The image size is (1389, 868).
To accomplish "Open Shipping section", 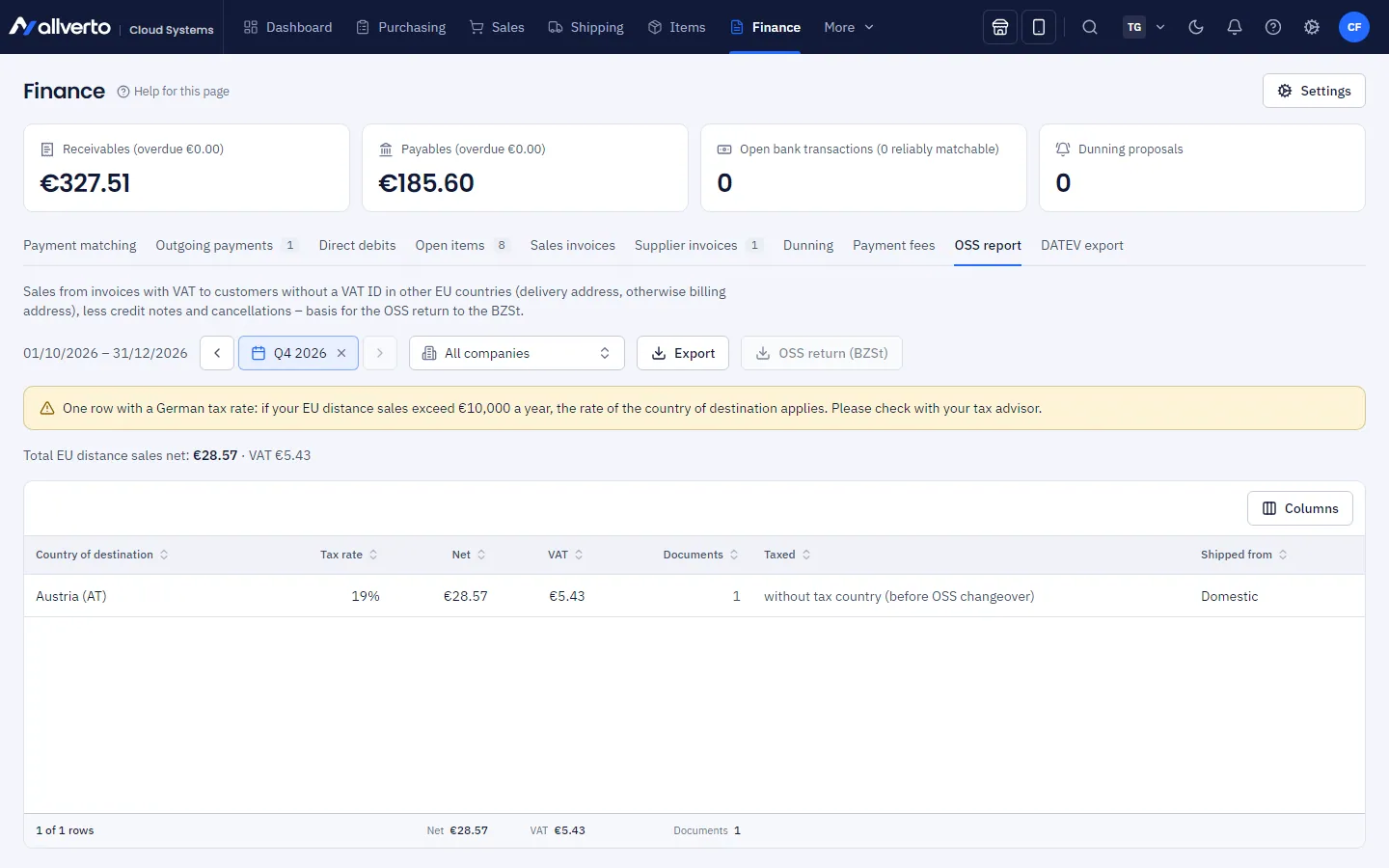I will [x=586, y=27].
